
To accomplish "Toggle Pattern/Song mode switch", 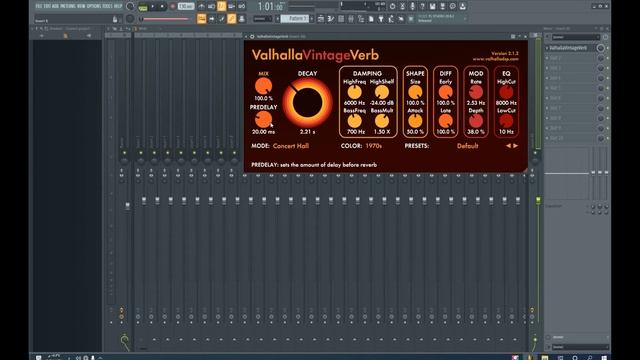I will click(x=143, y=7).
